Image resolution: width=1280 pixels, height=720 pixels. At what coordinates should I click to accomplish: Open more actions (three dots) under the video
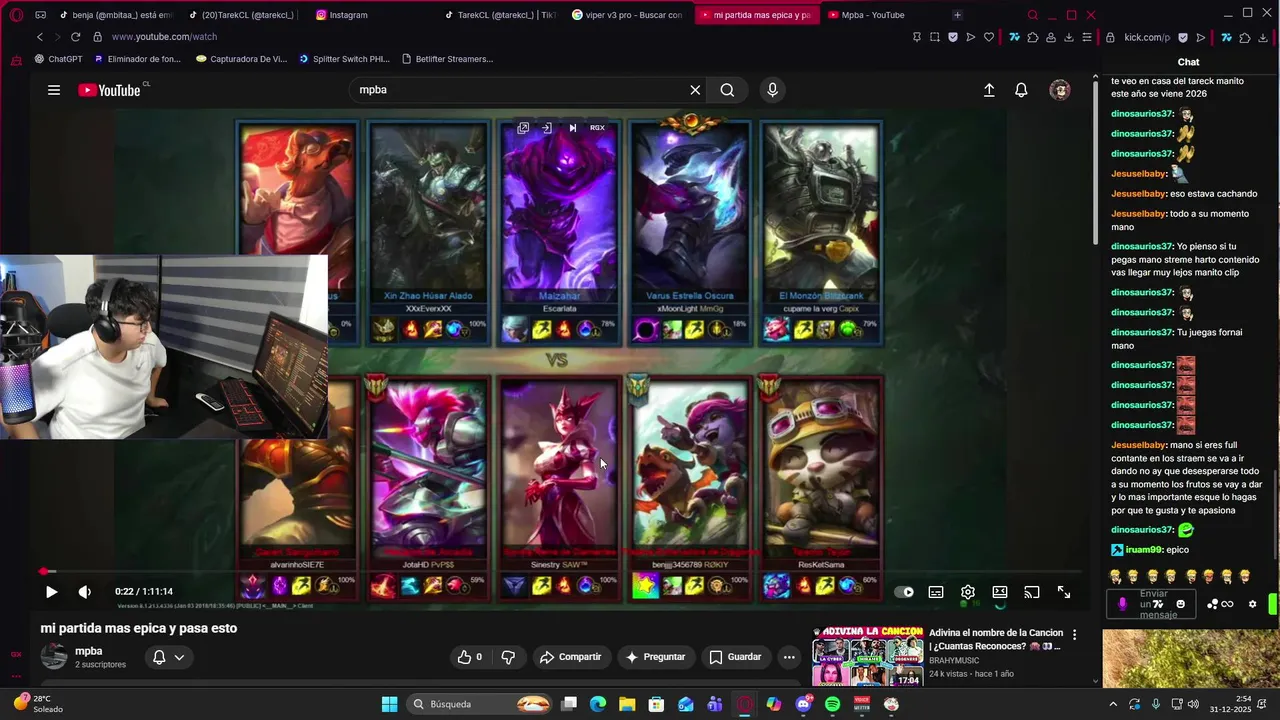point(789,657)
